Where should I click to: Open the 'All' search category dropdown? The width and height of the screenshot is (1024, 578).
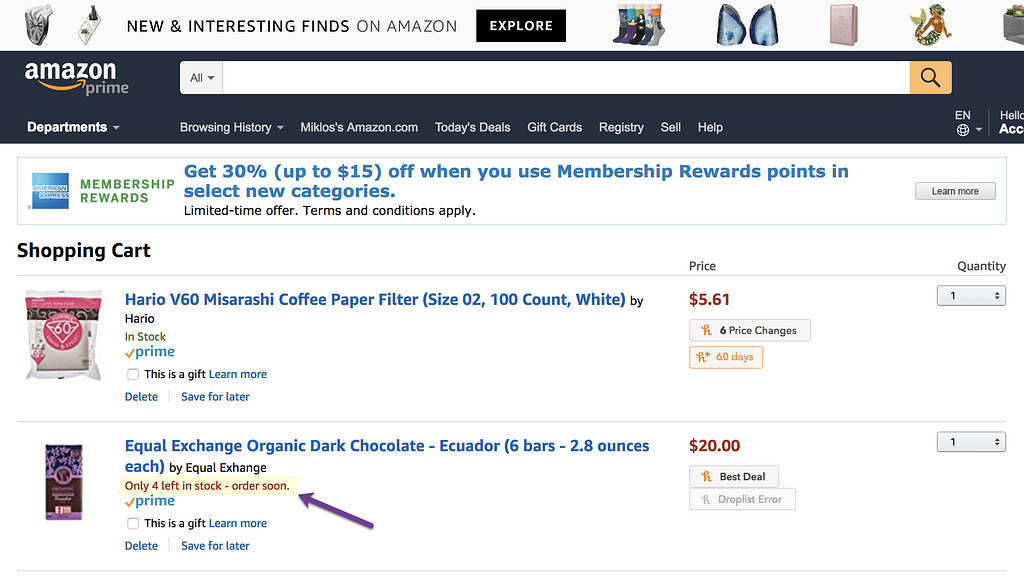click(202, 78)
